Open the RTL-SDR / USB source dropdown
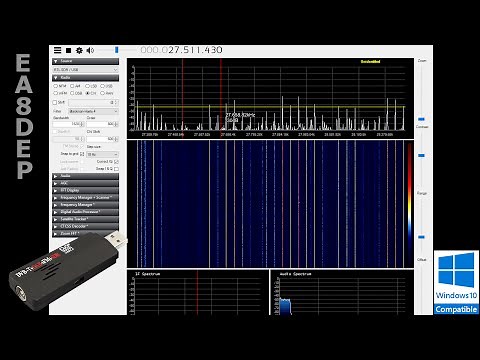Screen dimensions: 480x360 click(86, 70)
